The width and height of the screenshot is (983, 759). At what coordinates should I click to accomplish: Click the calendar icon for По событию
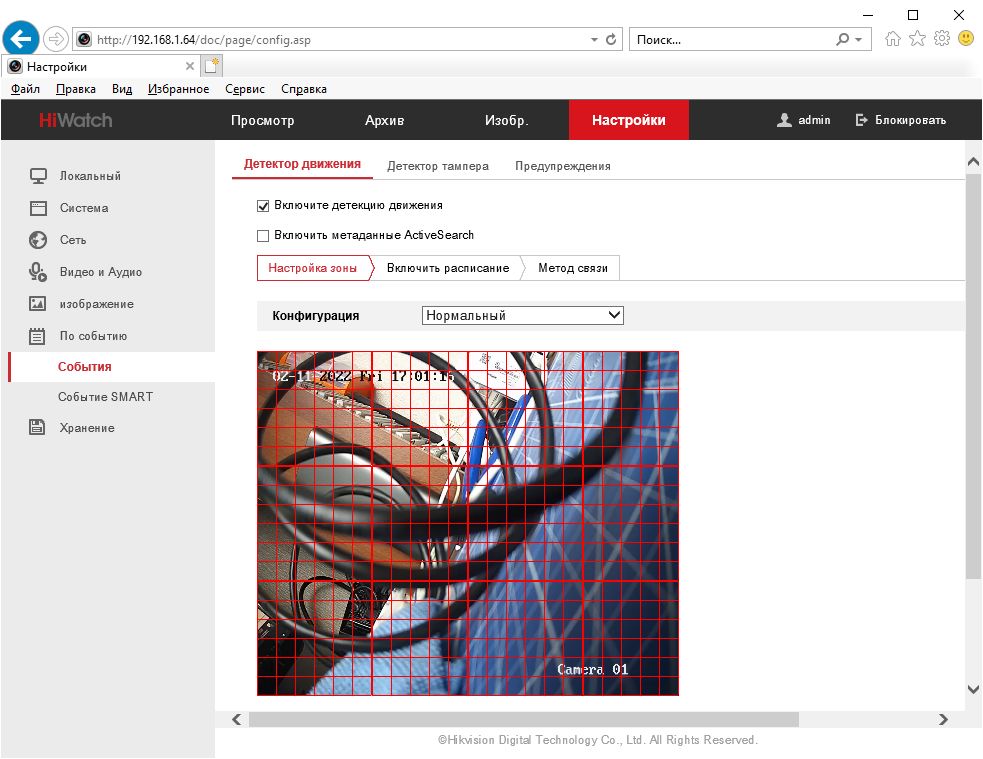point(38,336)
